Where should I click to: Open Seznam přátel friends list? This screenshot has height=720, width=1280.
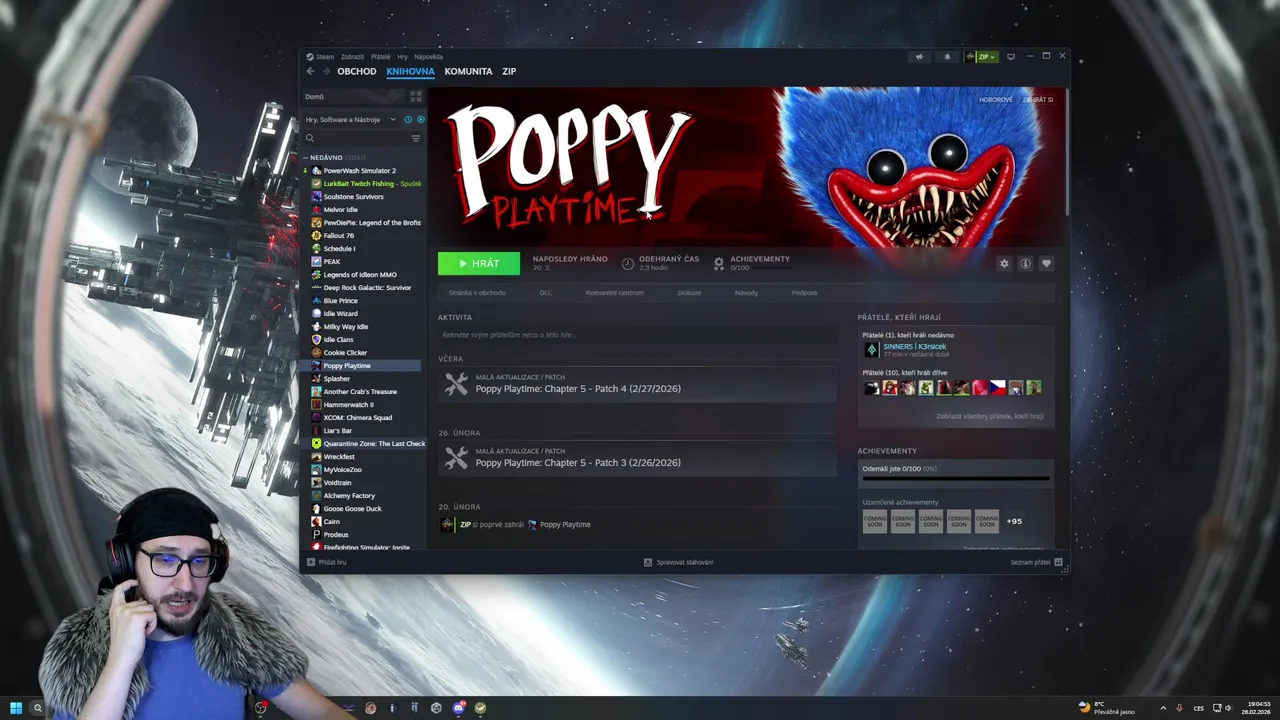[x=1036, y=562]
